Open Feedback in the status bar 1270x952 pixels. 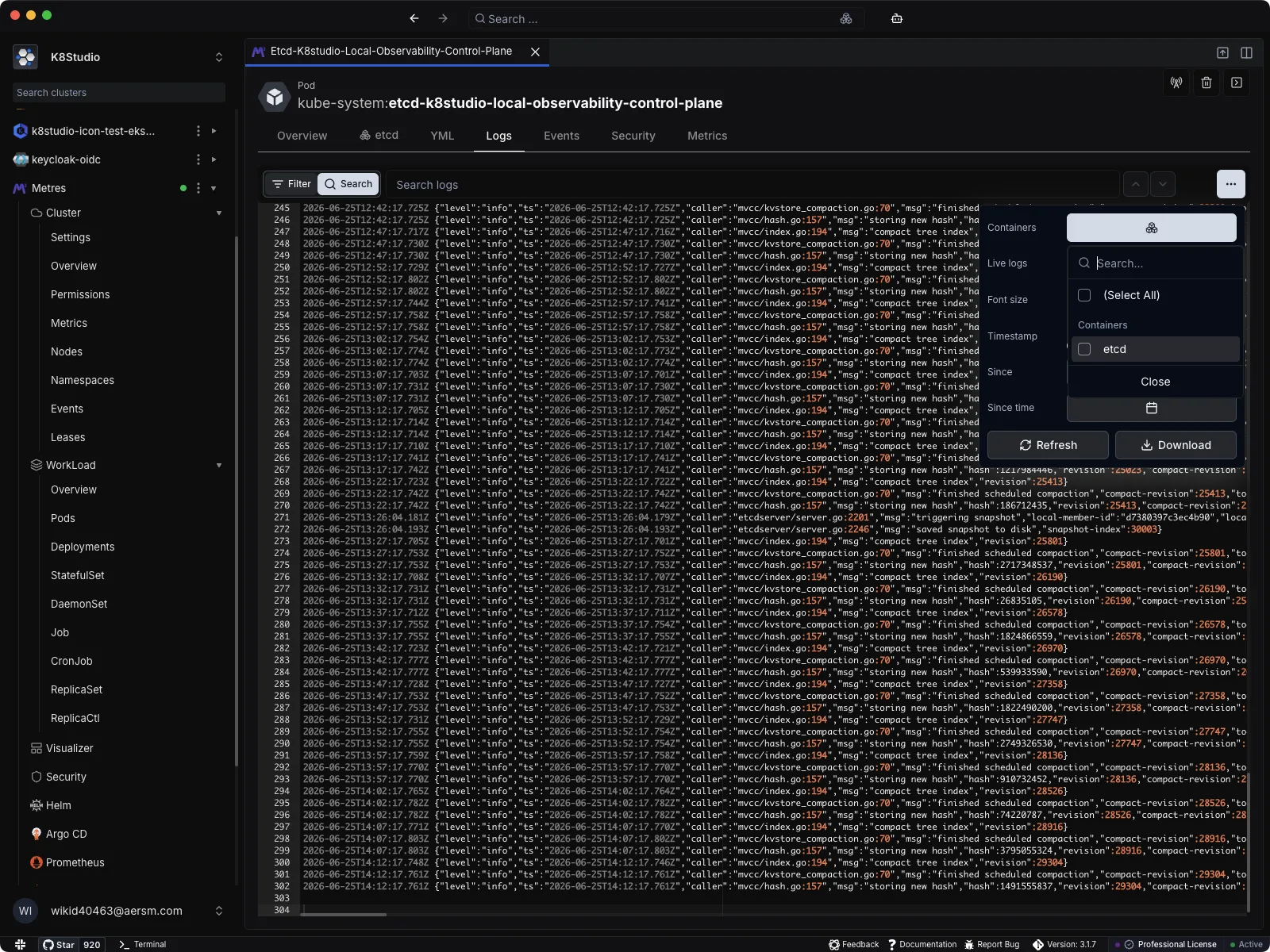(854, 944)
